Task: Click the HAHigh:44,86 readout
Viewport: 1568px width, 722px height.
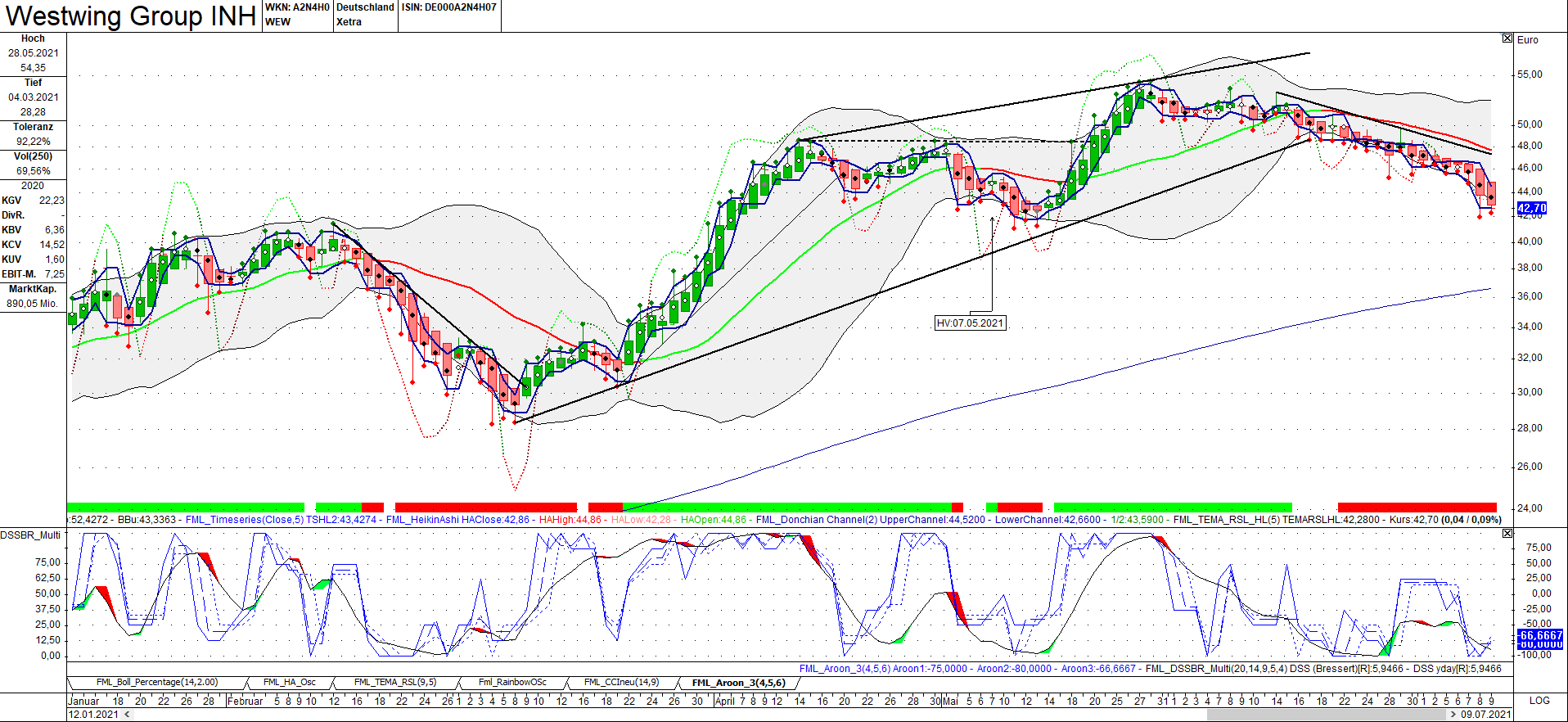Action: click(x=570, y=520)
